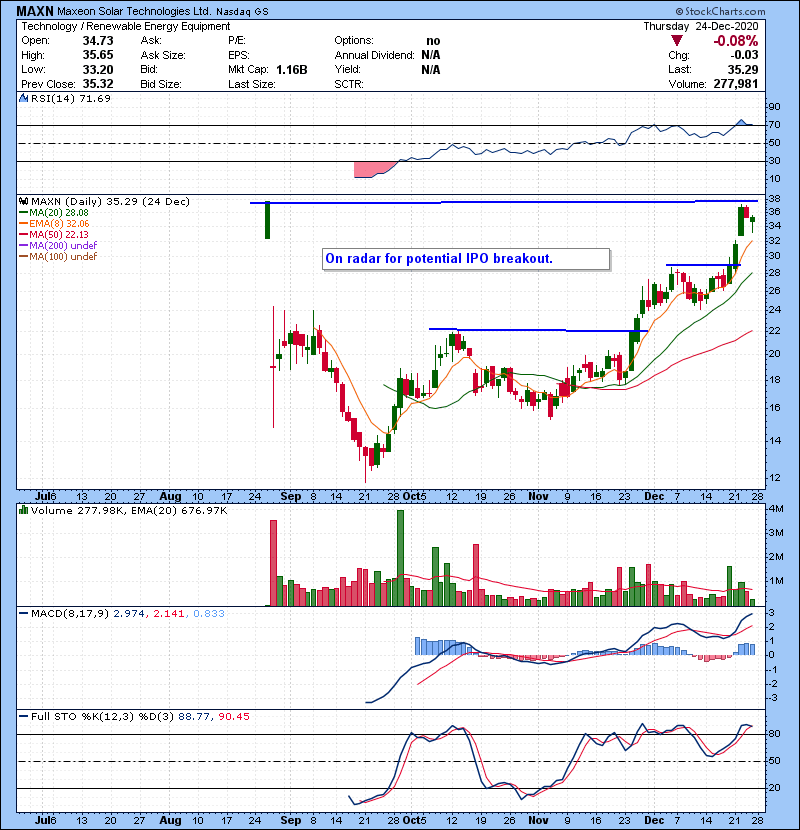Click the Prev Close value 35.32
800x830 pixels.
click(x=98, y=84)
